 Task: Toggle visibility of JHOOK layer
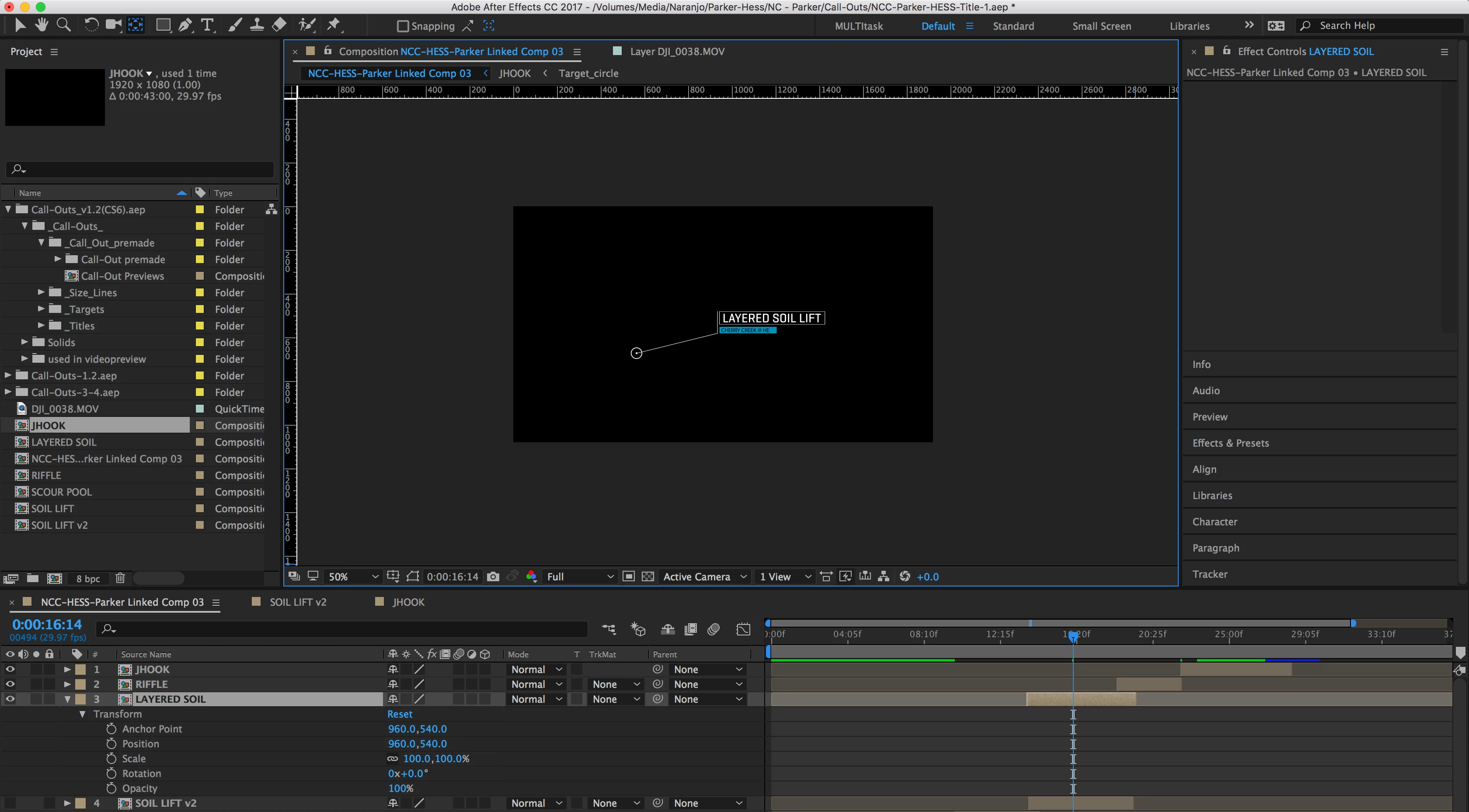click(10, 670)
